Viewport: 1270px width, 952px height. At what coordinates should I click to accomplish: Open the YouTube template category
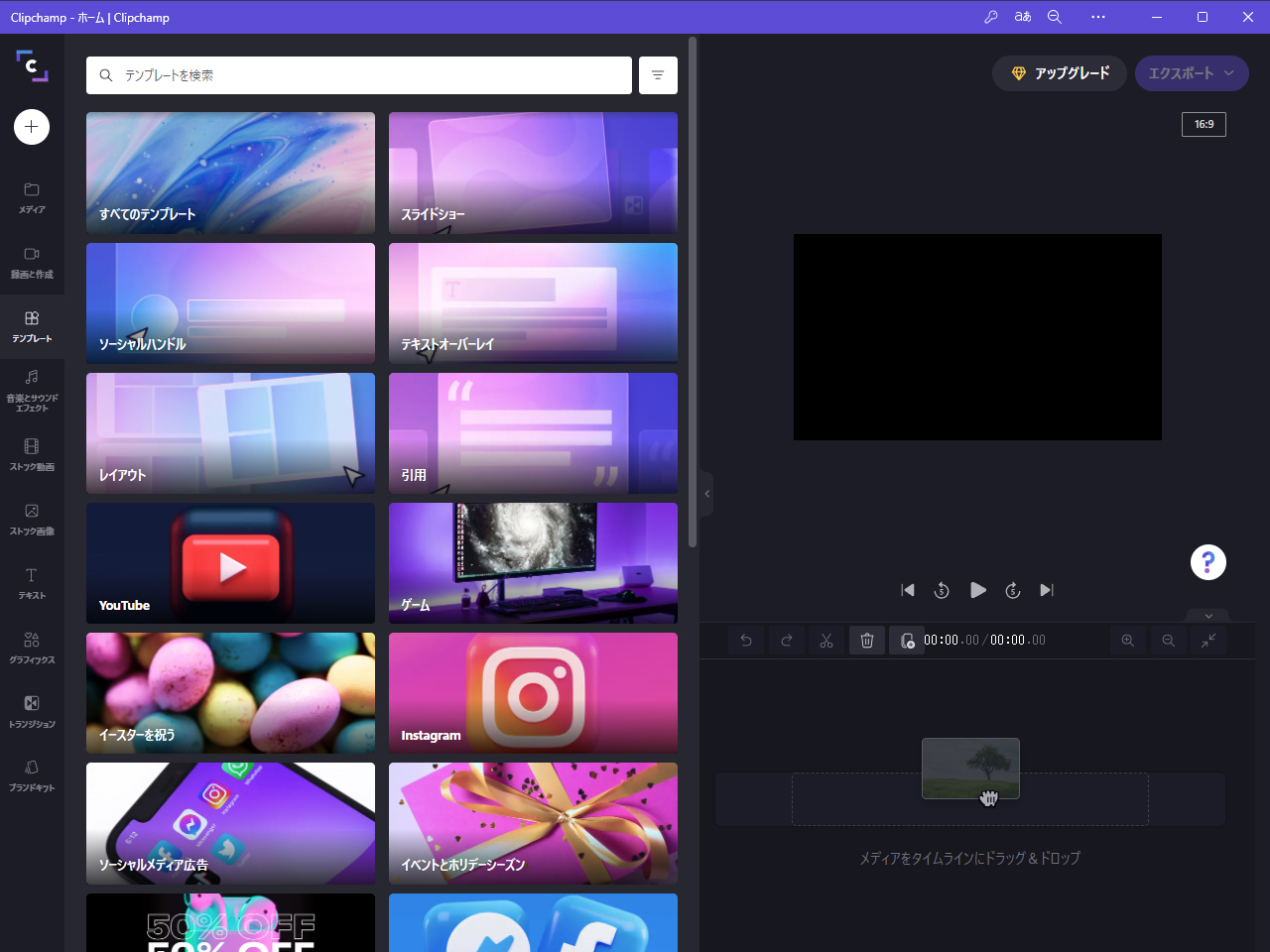coord(230,563)
